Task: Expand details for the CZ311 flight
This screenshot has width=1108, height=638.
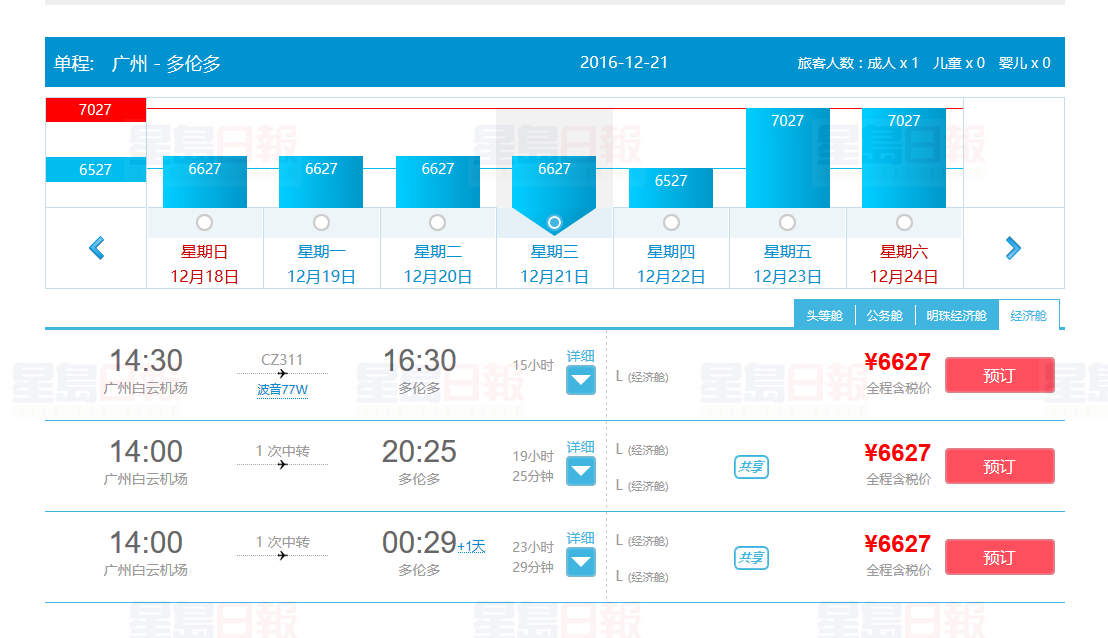Action: 581,380
